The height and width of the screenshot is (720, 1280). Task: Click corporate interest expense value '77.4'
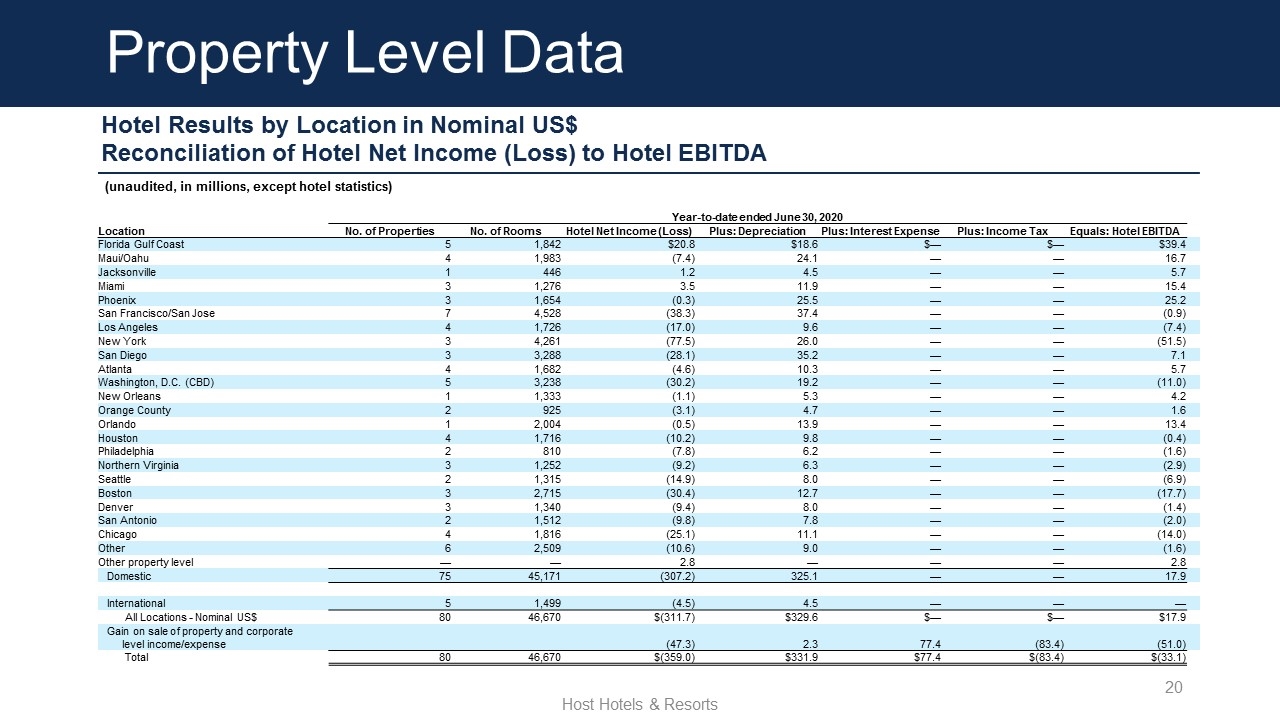(x=930, y=644)
